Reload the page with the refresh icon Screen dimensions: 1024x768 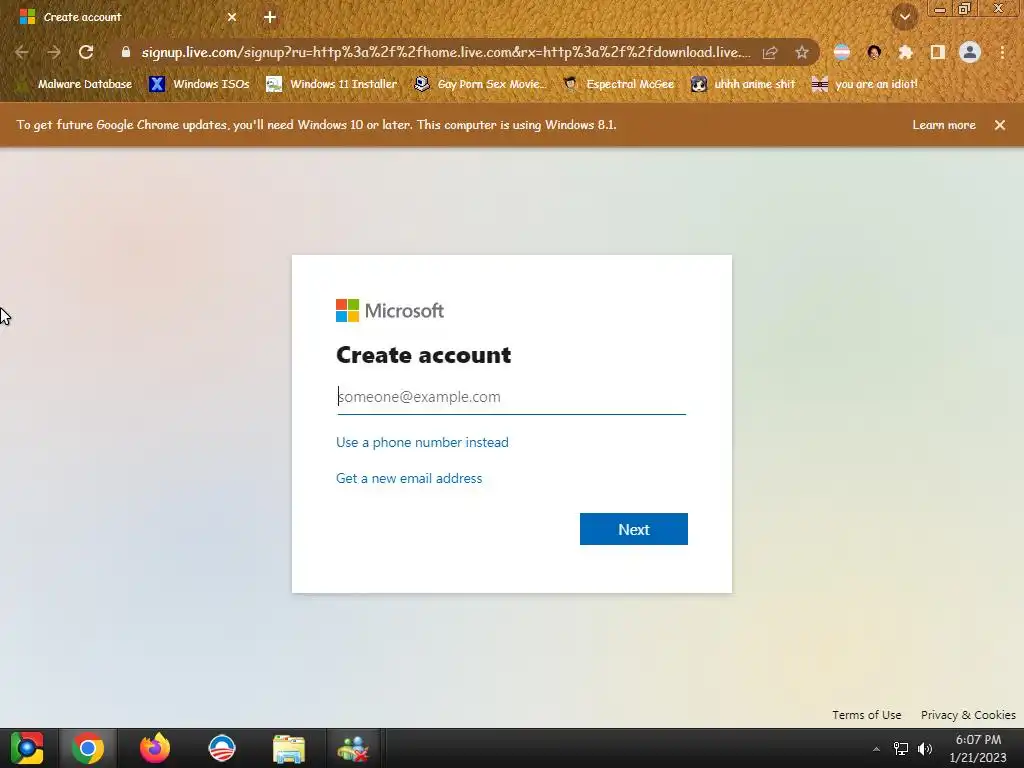(x=86, y=52)
